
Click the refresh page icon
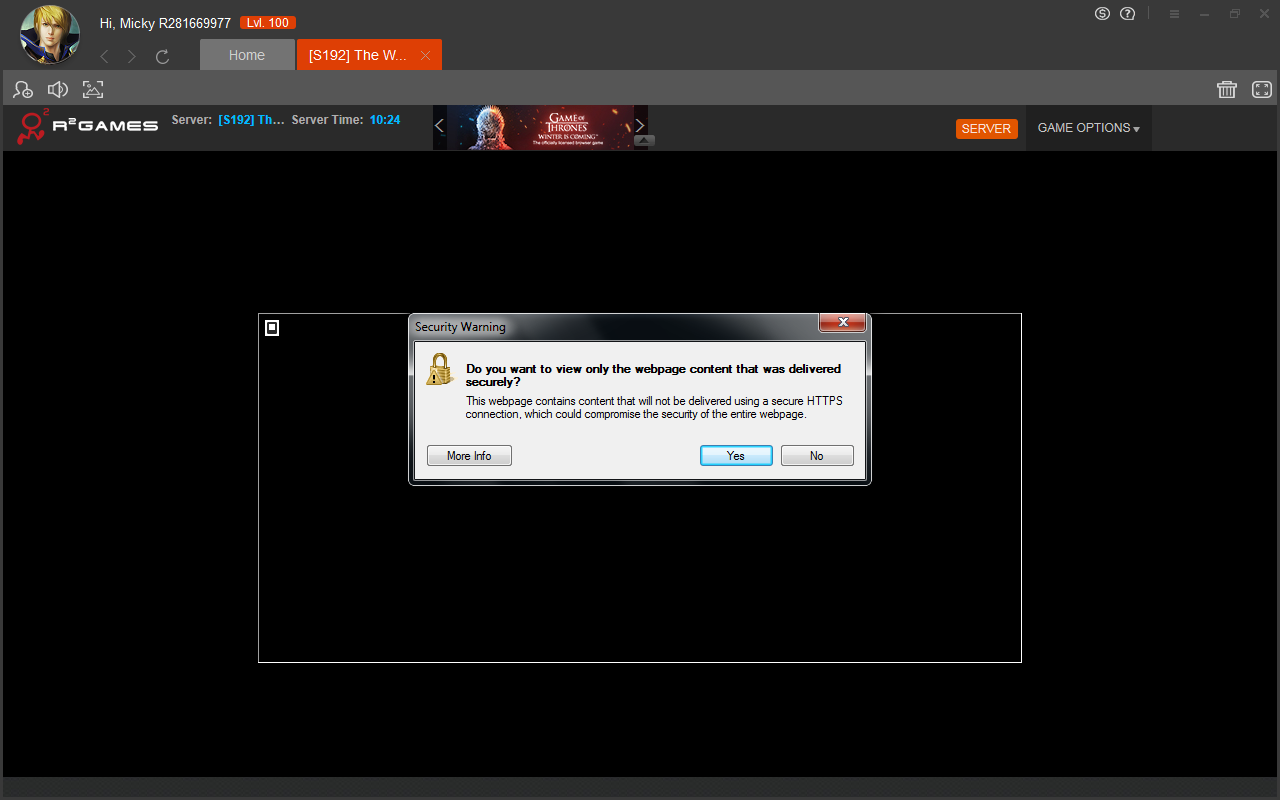163,57
